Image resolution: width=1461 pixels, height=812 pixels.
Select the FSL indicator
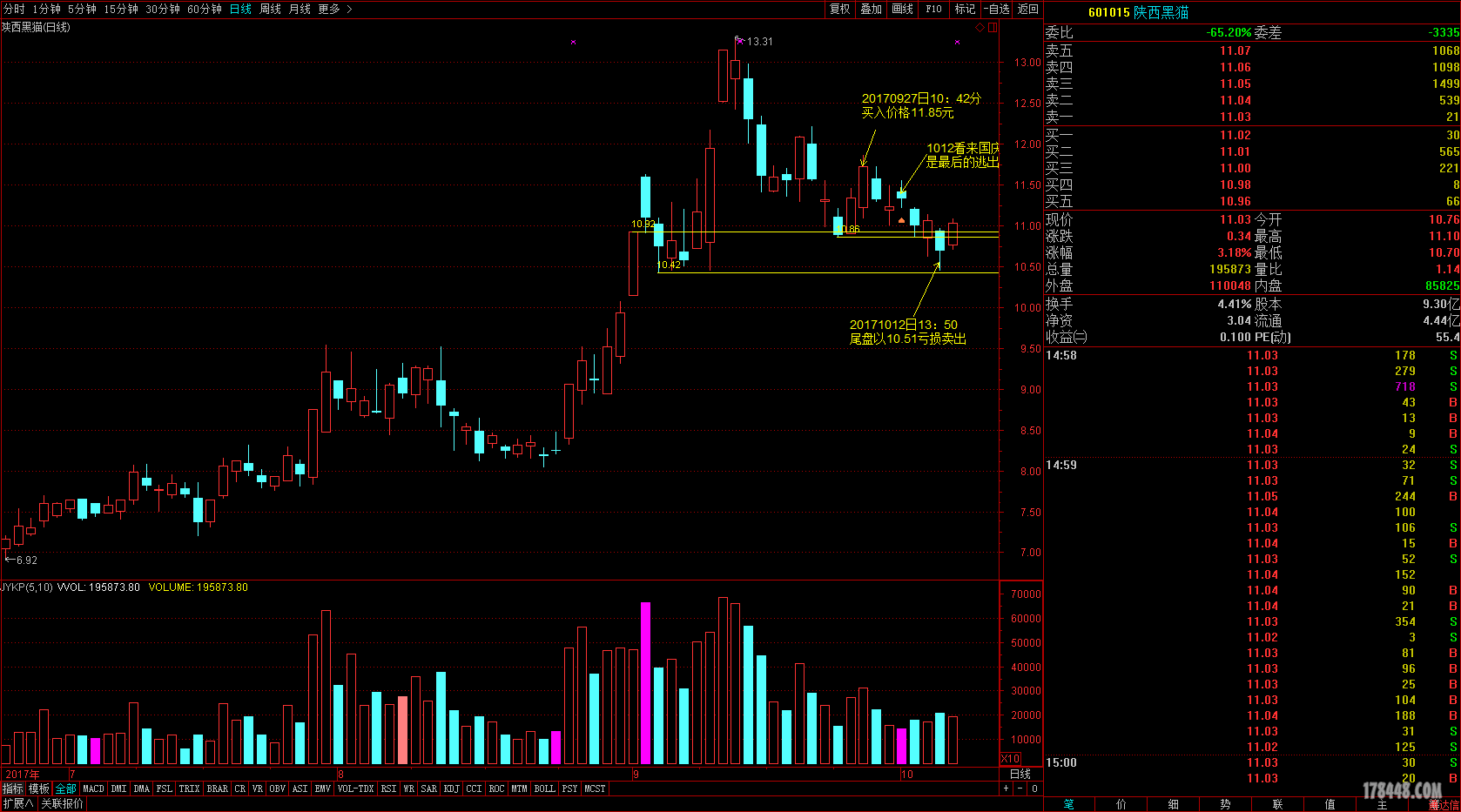pos(164,789)
